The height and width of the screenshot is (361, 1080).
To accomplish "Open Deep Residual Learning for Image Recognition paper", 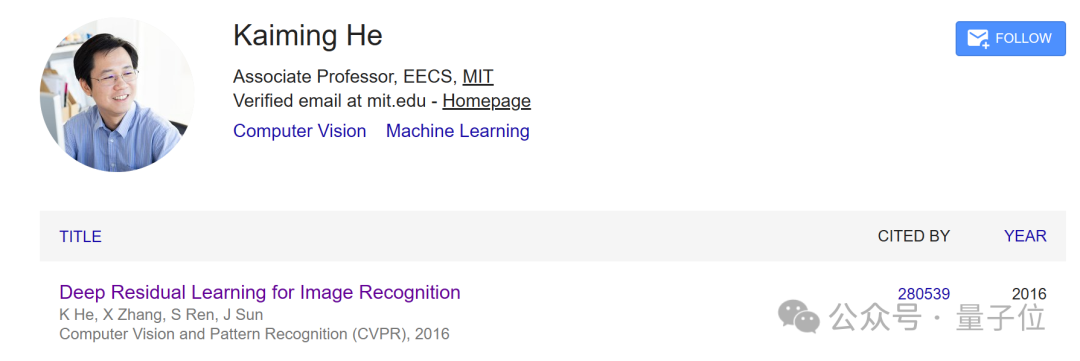I will 260,292.
